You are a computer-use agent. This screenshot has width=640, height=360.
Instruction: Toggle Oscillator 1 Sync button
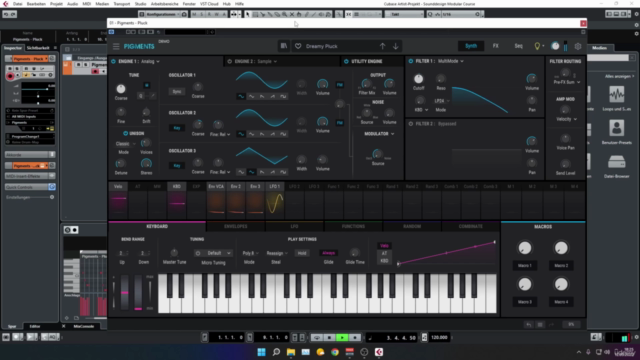[x=177, y=91]
